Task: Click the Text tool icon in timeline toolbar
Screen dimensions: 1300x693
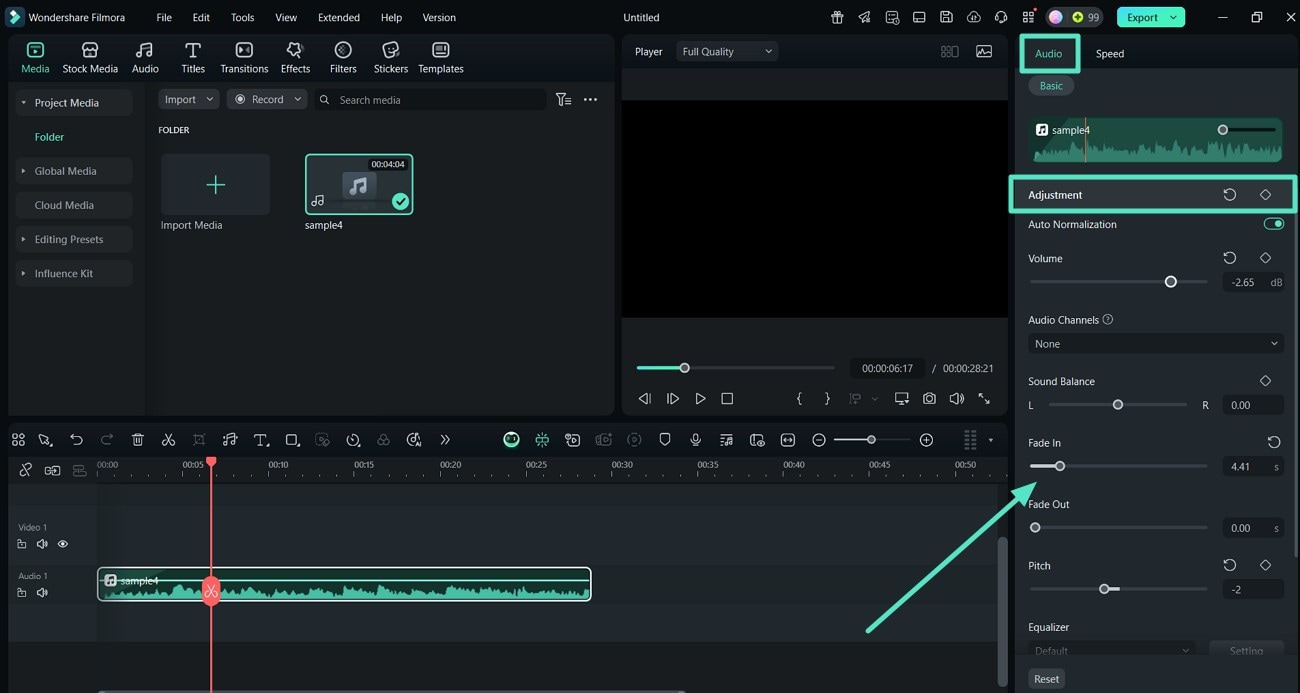Action: click(x=261, y=440)
